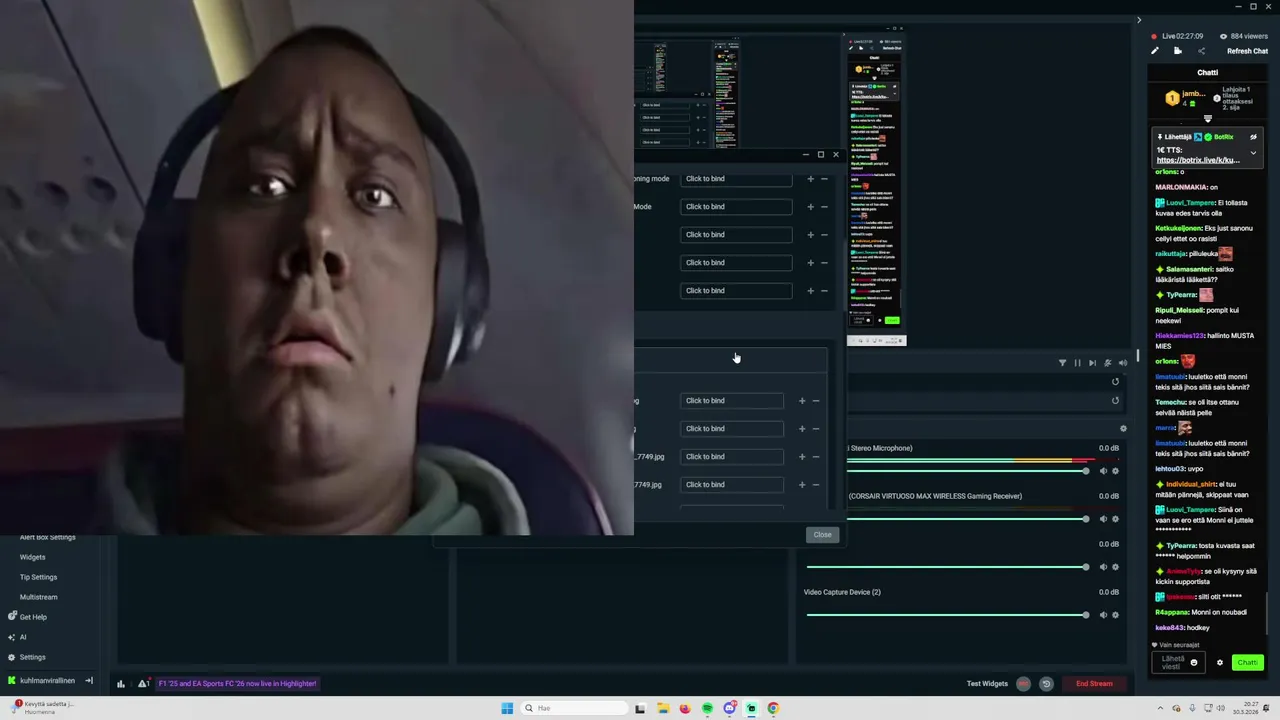The height and width of the screenshot is (720, 1280).
Task: Mute the CORSAIR VIRTUOSO receiver source
Action: tap(1103, 519)
